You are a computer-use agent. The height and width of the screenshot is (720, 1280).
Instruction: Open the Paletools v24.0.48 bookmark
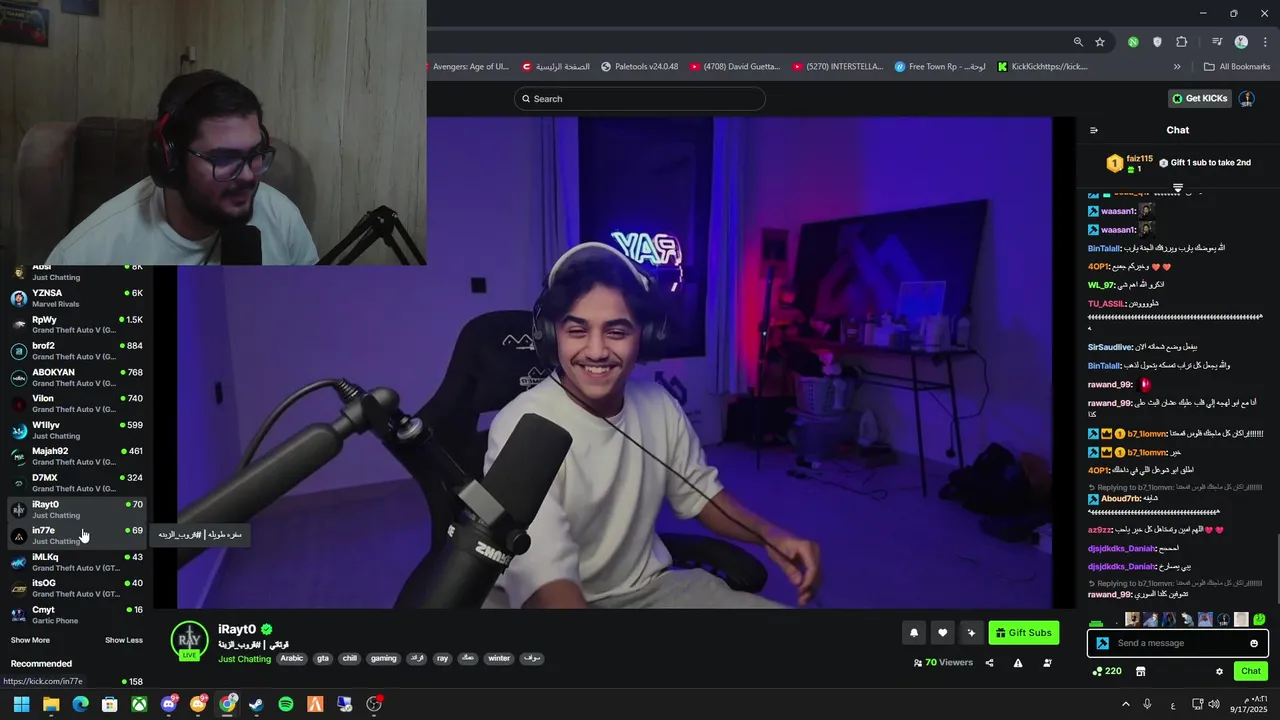tap(640, 67)
